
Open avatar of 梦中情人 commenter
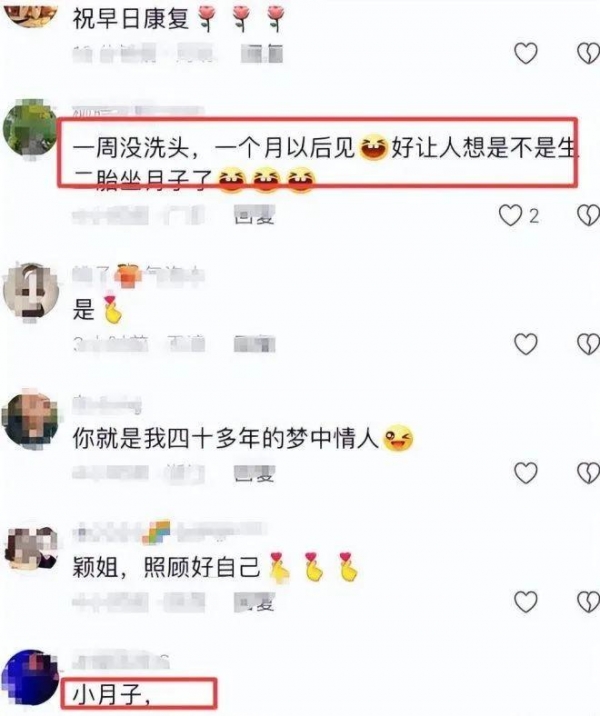tap(30, 420)
